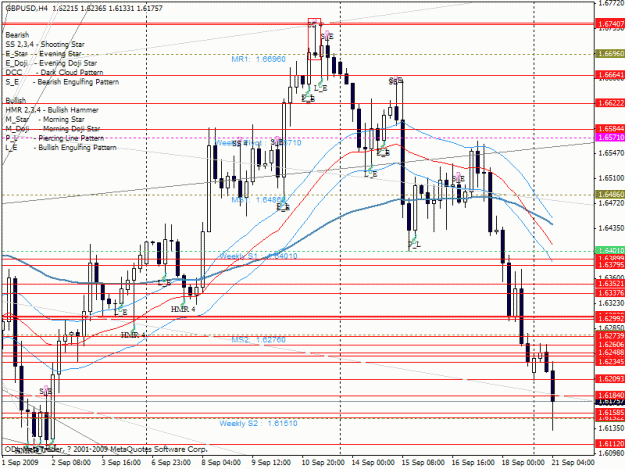Click the '9 Sep 12:00' time axis label
Image resolution: width=625 pixels, height=469 pixels.
click(x=271, y=463)
